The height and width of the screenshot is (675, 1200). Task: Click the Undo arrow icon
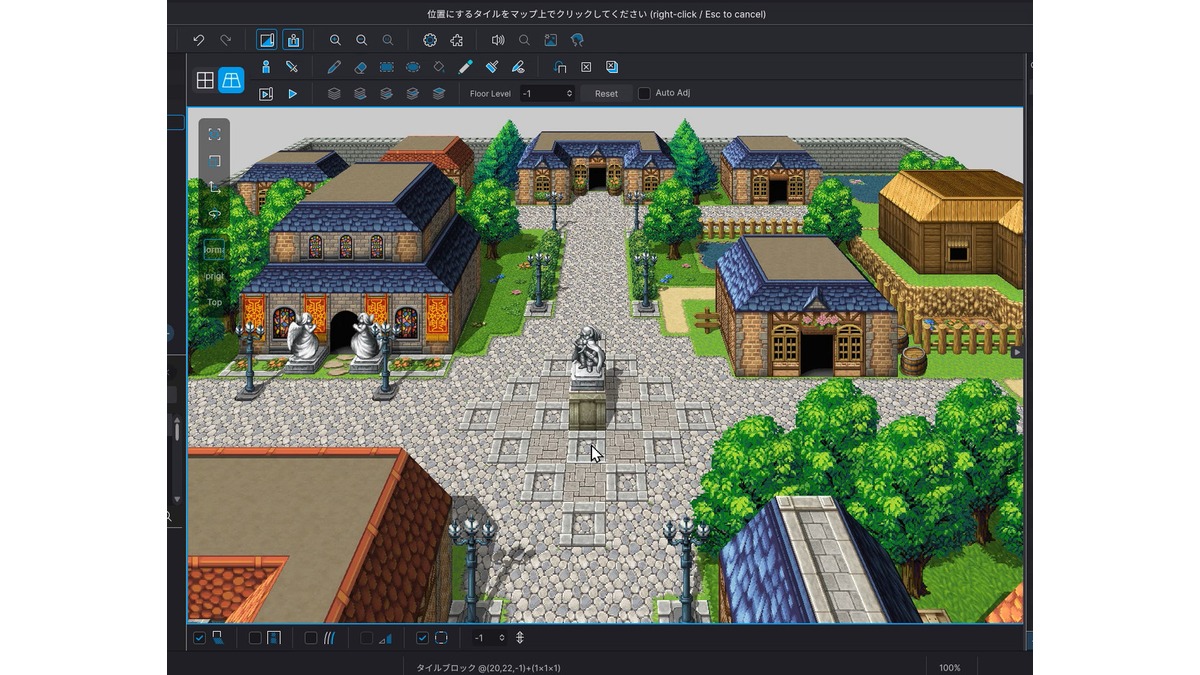pyautogui.click(x=199, y=40)
